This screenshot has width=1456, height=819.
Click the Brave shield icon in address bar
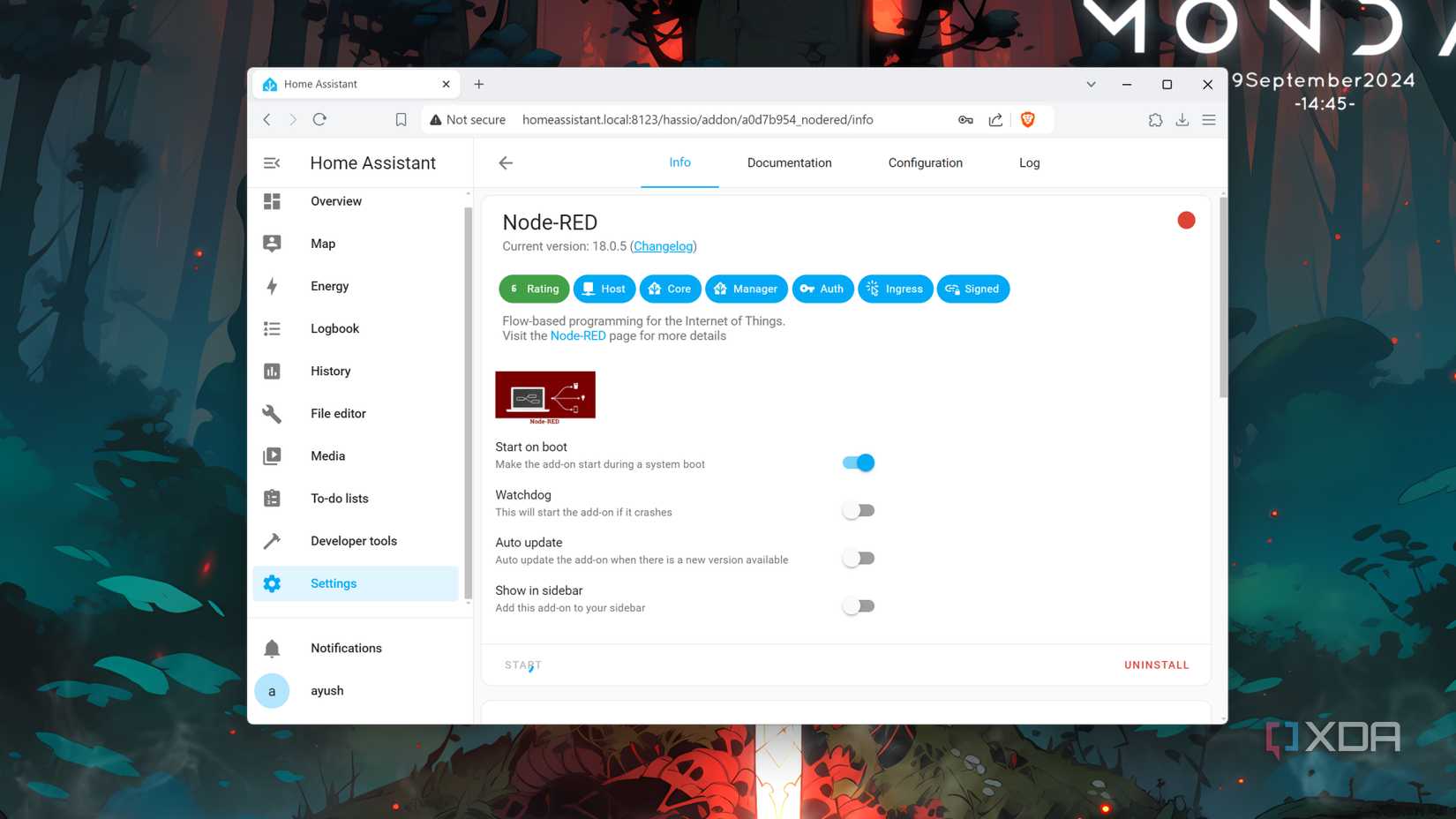(1027, 119)
